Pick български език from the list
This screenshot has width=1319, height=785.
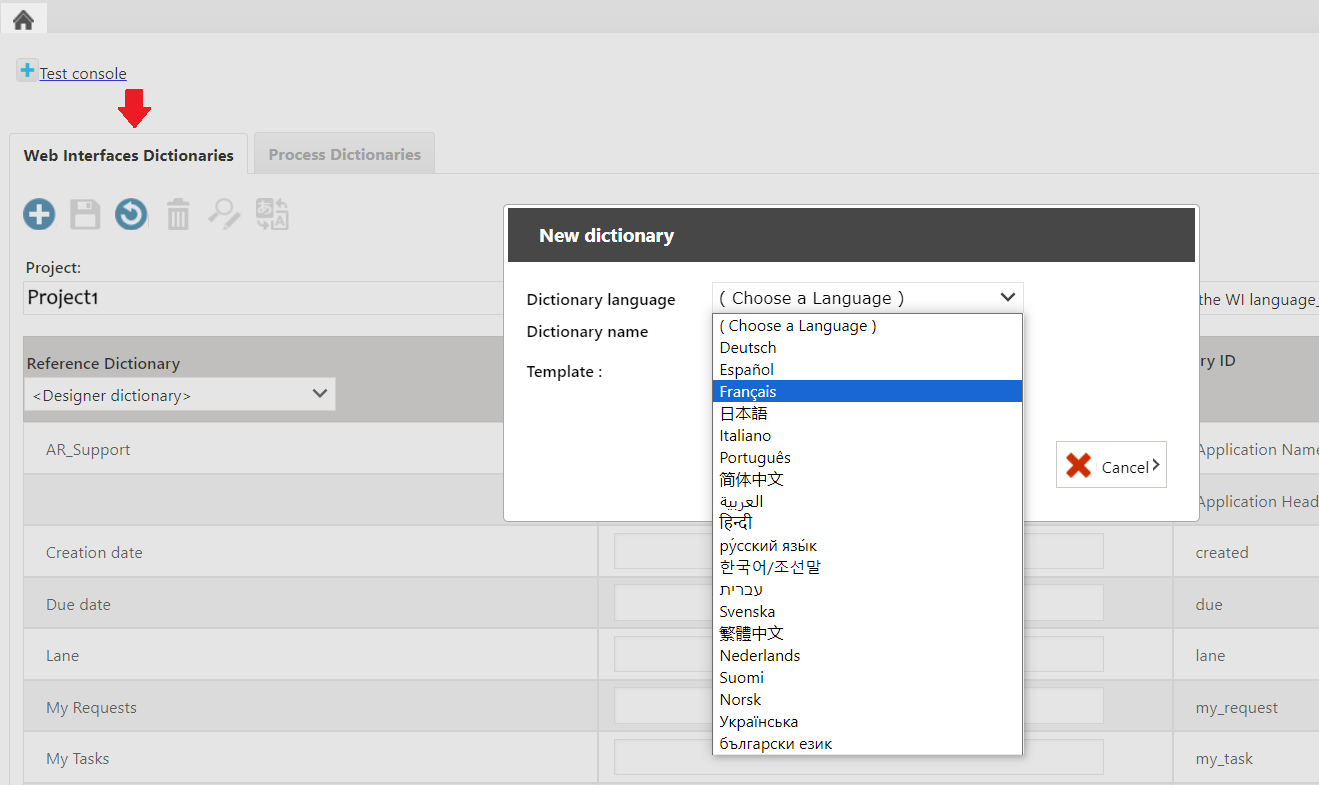(x=867, y=744)
